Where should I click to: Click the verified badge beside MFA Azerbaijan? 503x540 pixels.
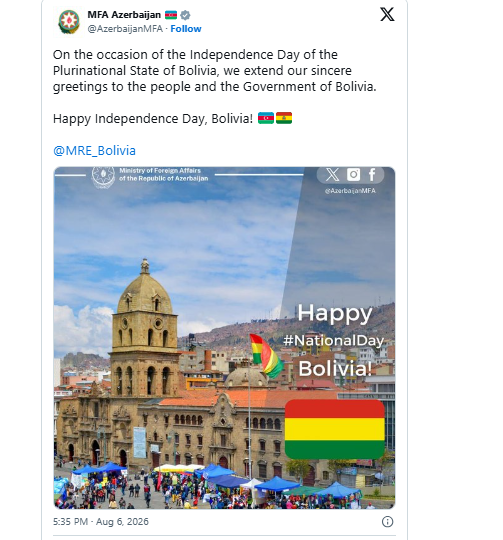[185, 15]
